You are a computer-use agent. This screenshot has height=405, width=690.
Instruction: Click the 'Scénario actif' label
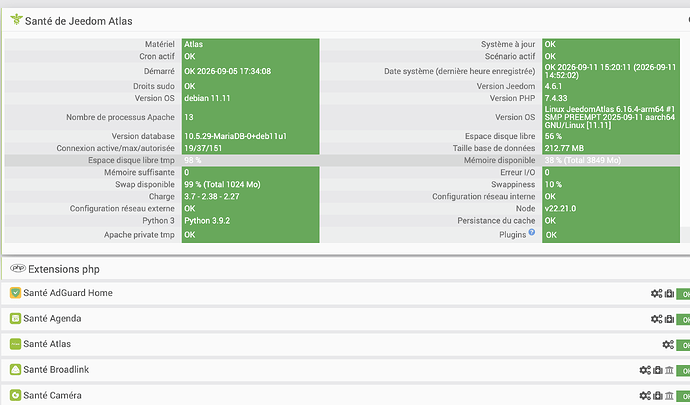coord(510,56)
